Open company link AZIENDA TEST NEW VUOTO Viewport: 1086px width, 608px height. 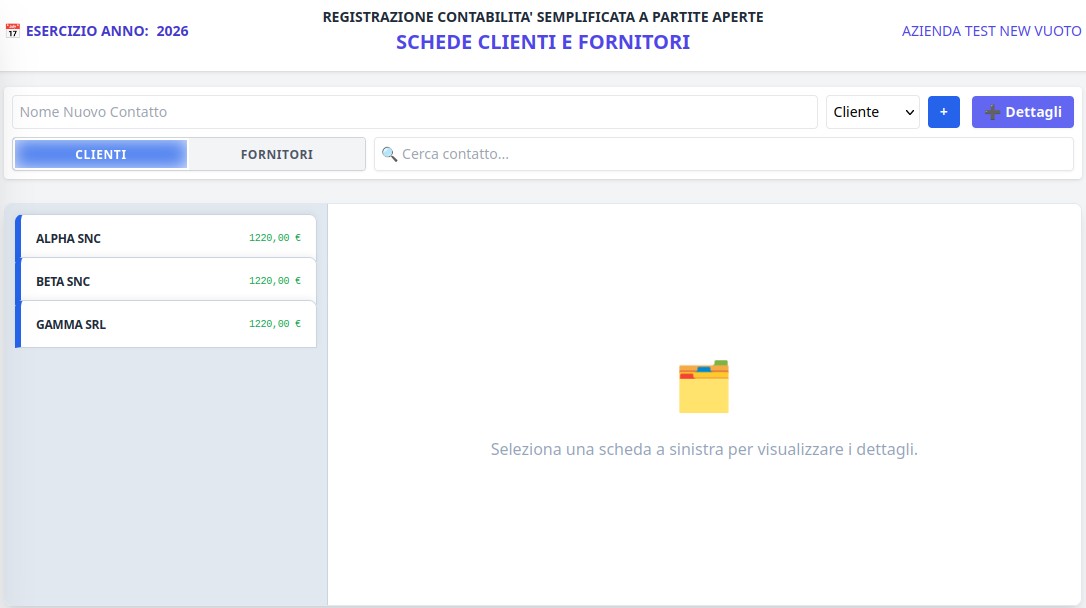[991, 31]
